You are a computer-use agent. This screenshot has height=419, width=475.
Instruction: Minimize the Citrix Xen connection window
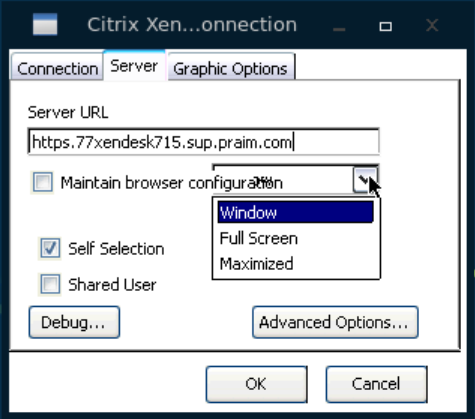(x=339, y=26)
